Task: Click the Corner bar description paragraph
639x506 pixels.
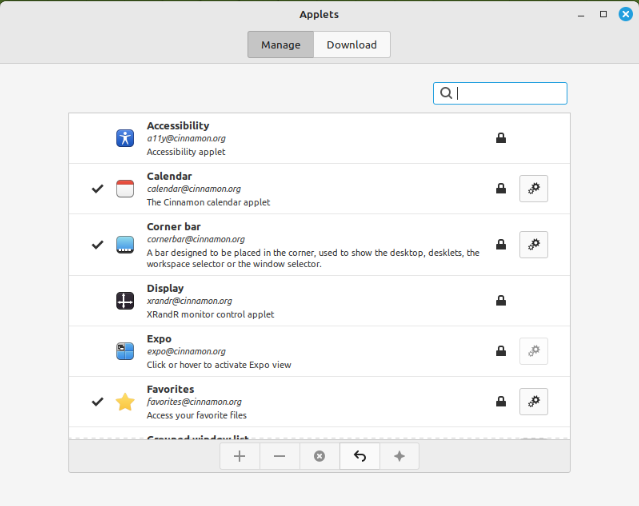Action: [313, 258]
